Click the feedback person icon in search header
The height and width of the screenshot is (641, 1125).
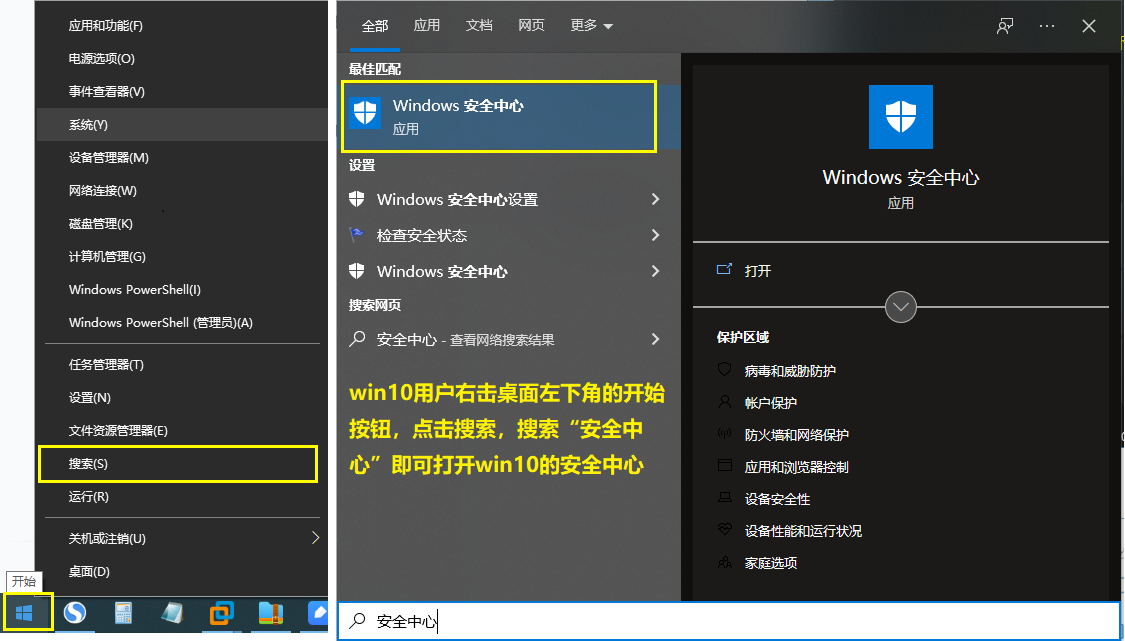(1004, 27)
